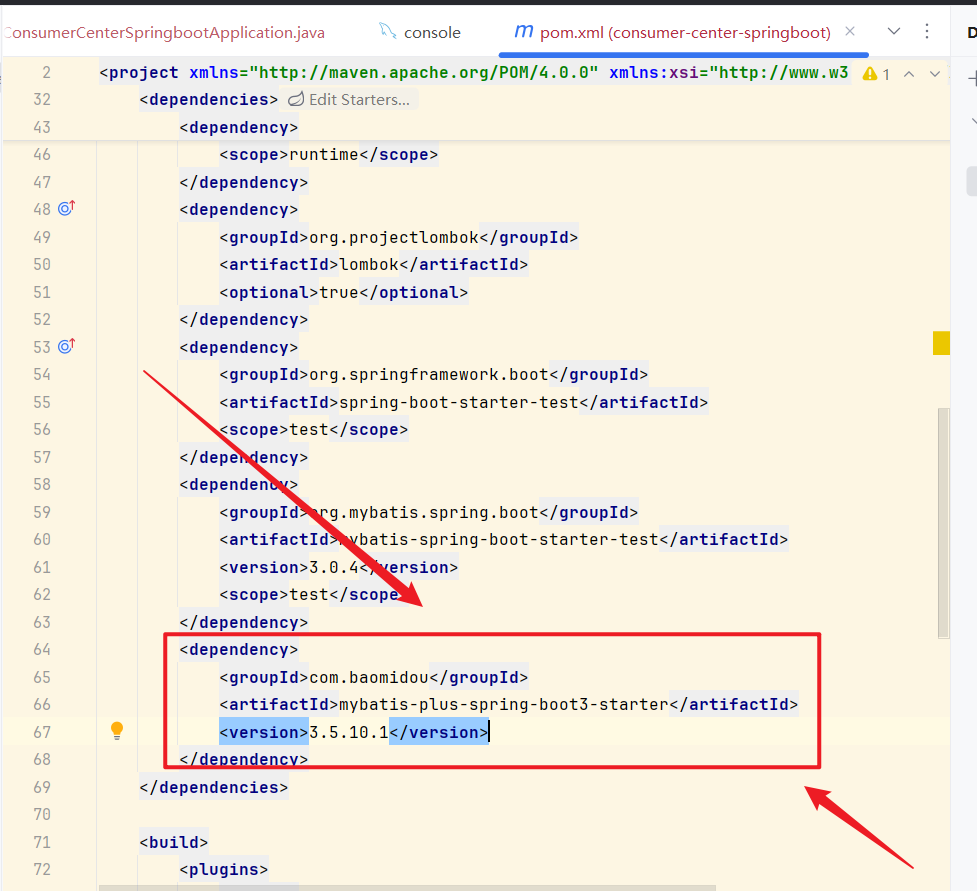Viewport: 977px width, 891px height.
Task: Click the horizontal scrollbar at editor bottom
Action: pos(407,887)
